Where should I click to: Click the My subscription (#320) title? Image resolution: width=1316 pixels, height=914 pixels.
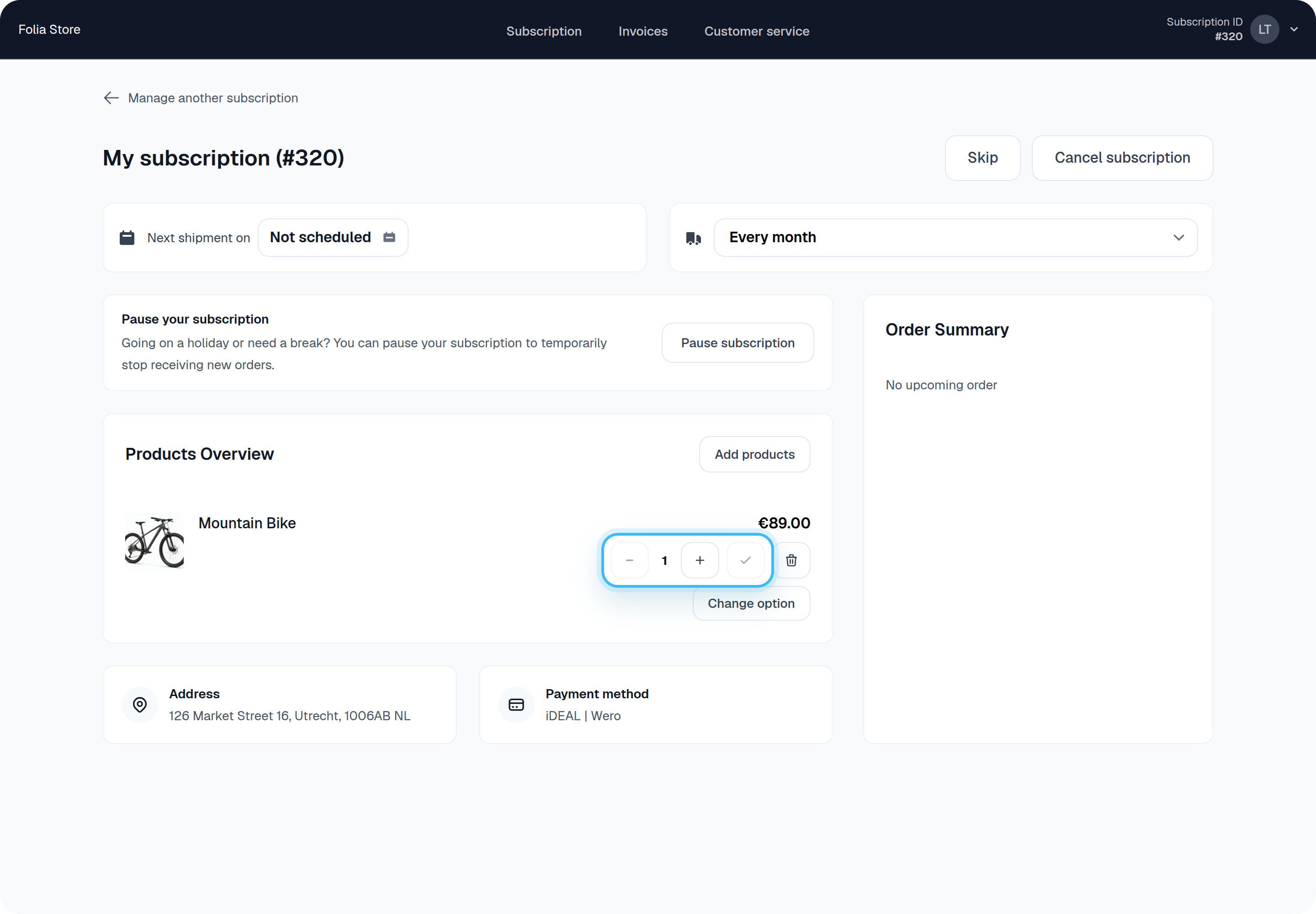tap(223, 158)
